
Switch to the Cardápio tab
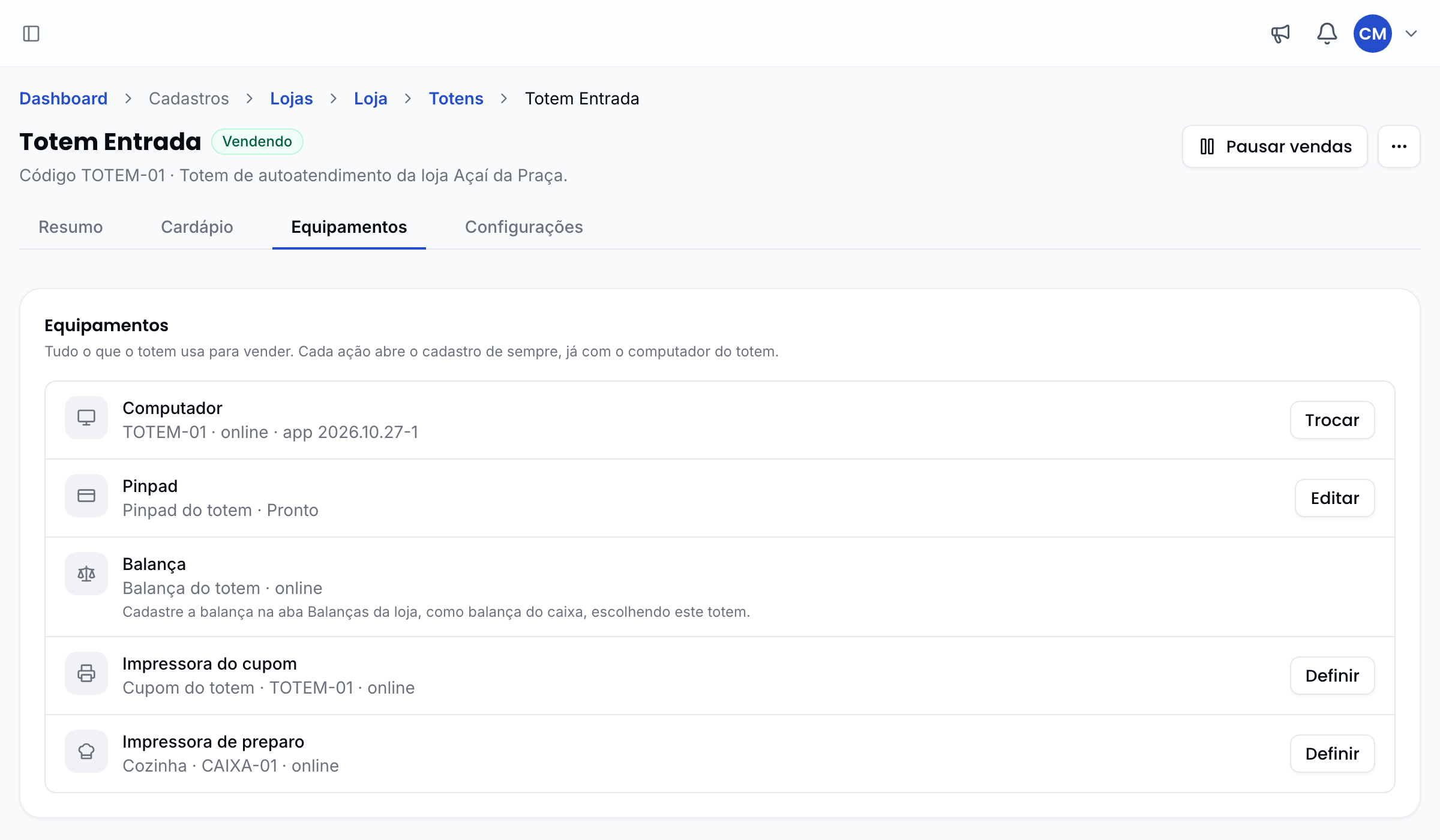click(197, 227)
